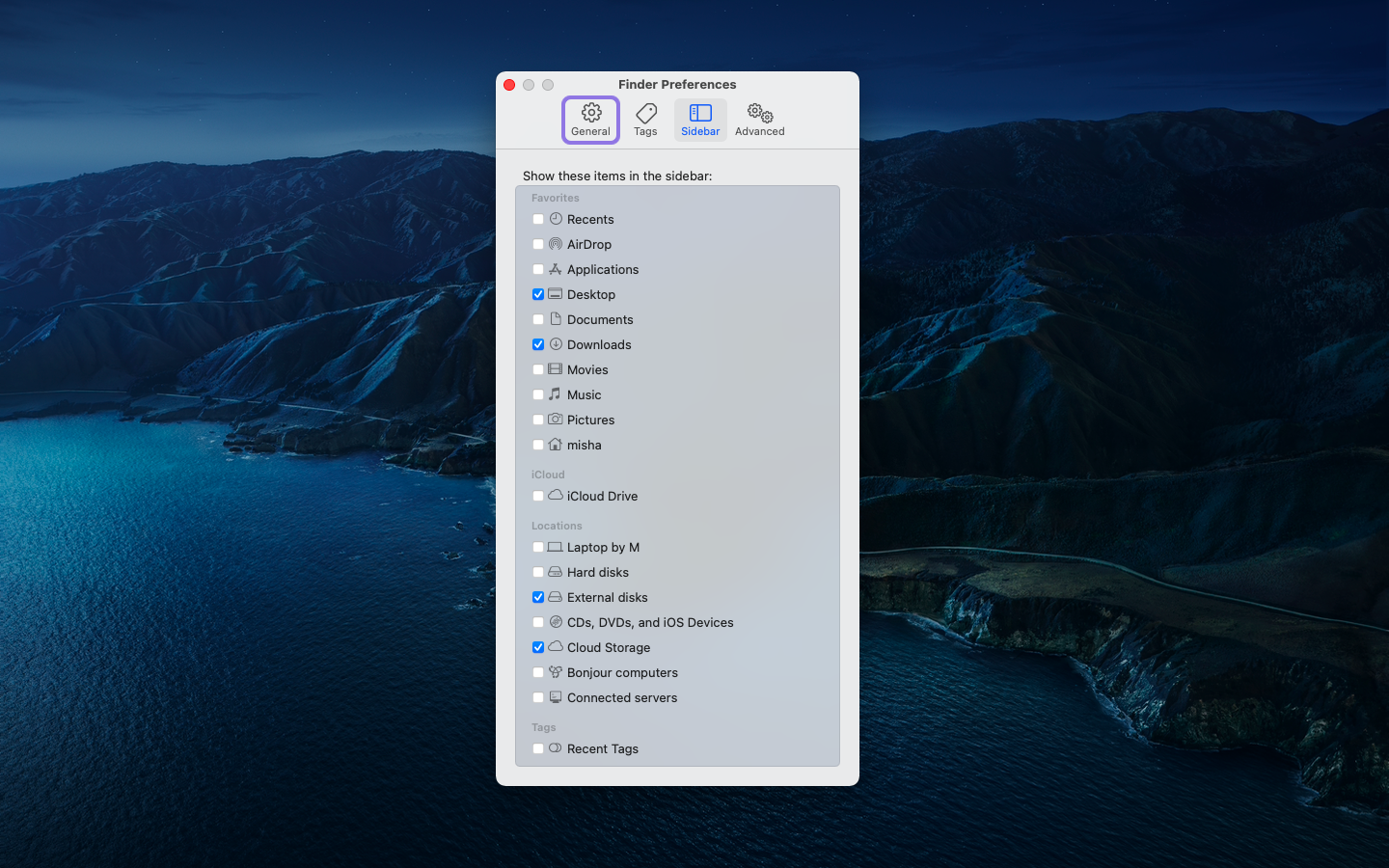
Task: Click the AirDrop radar icon
Action: [x=556, y=244]
